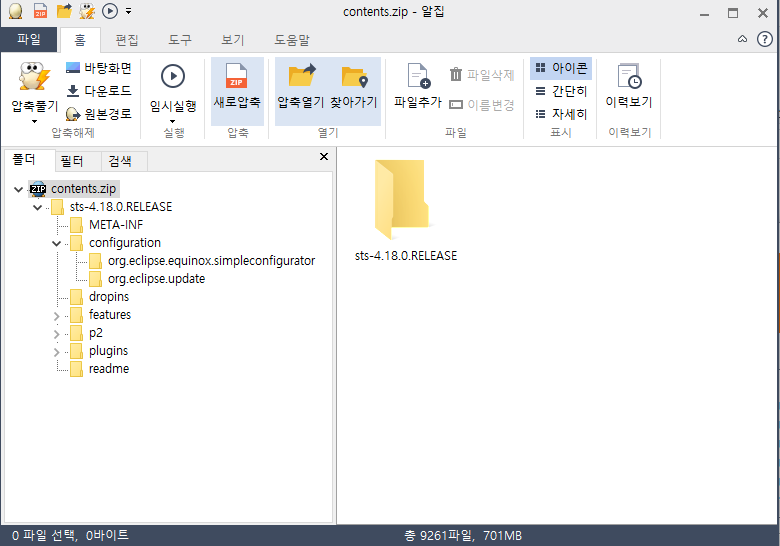Image resolution: width=780 pixels, height=546 pixels.
Task: Click the 이력보기 history icon
Action: coord(629,76)
